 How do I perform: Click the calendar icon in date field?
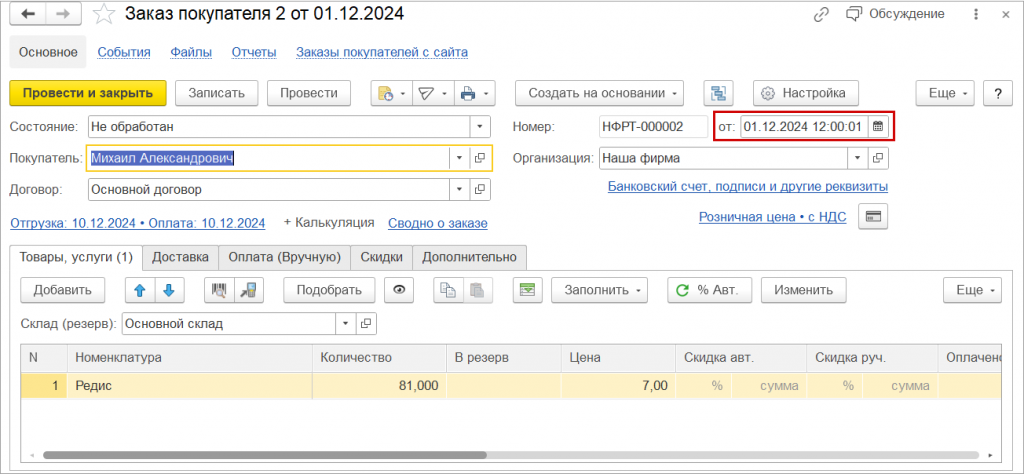coord(877,127)
